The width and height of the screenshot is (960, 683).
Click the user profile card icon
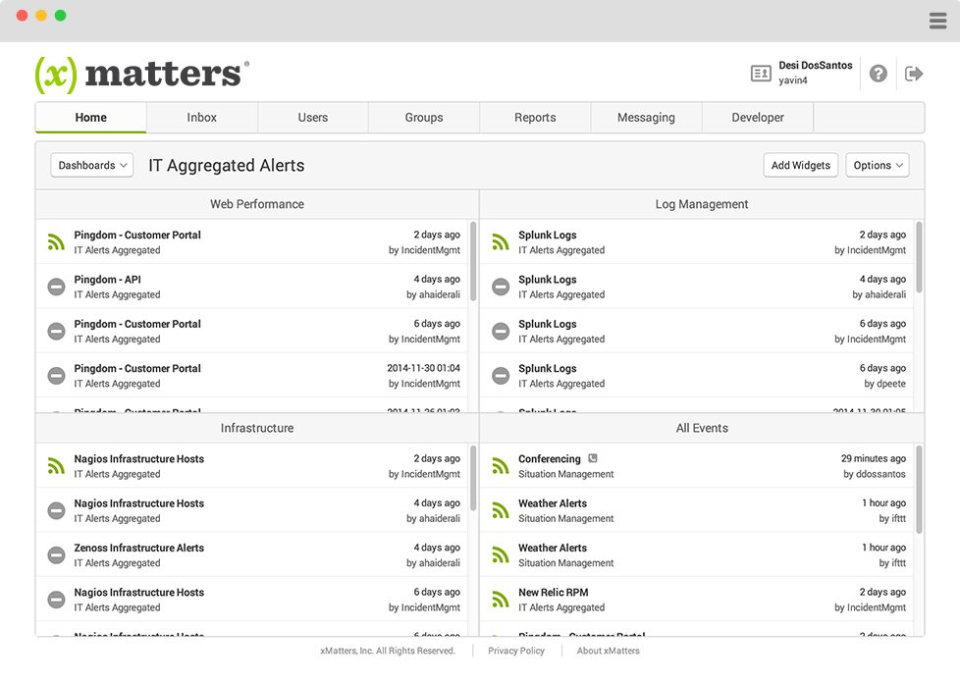click(760, 73)
